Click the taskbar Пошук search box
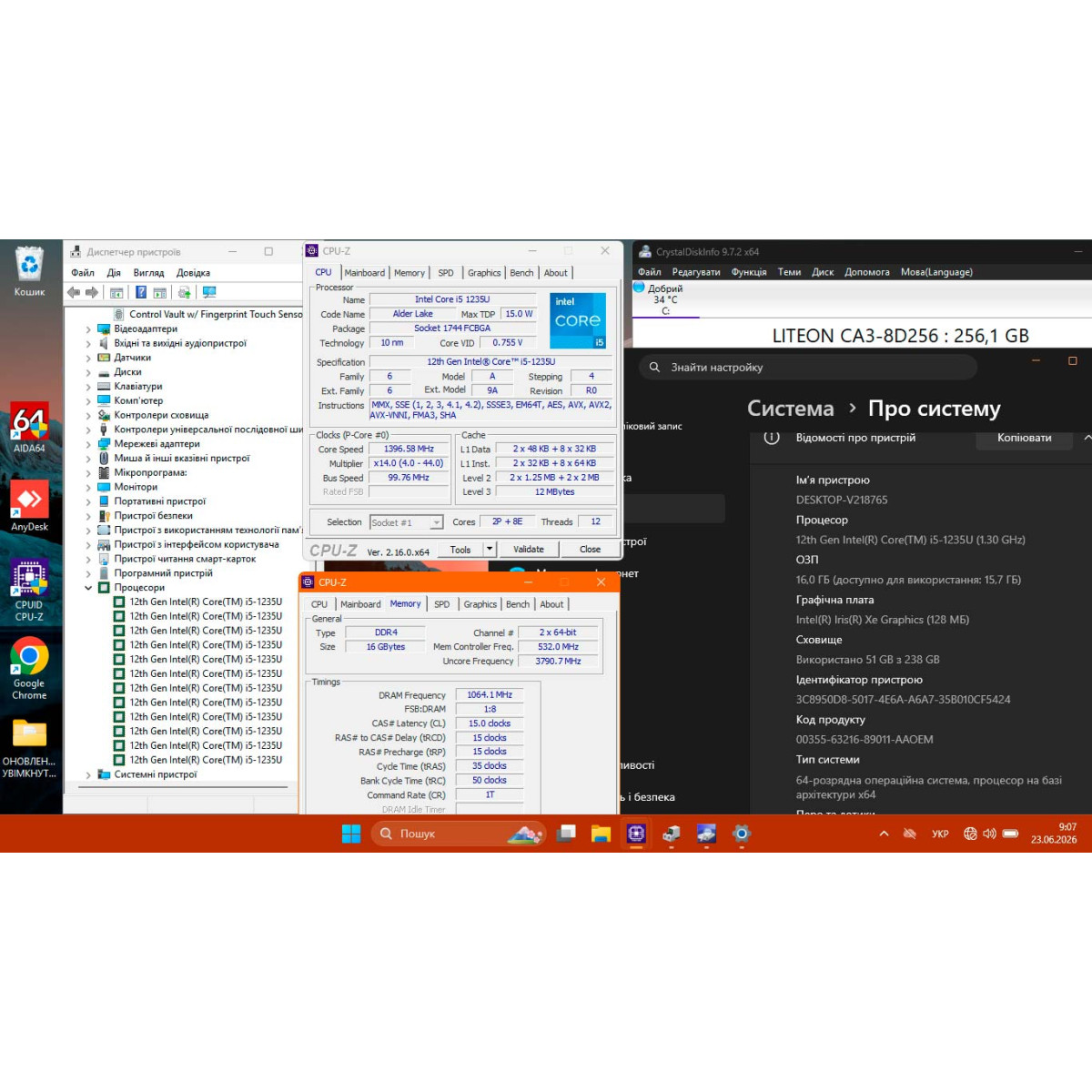This screenshot has width=1092, height=1092. pyautogui.click(x=459, y=834)
